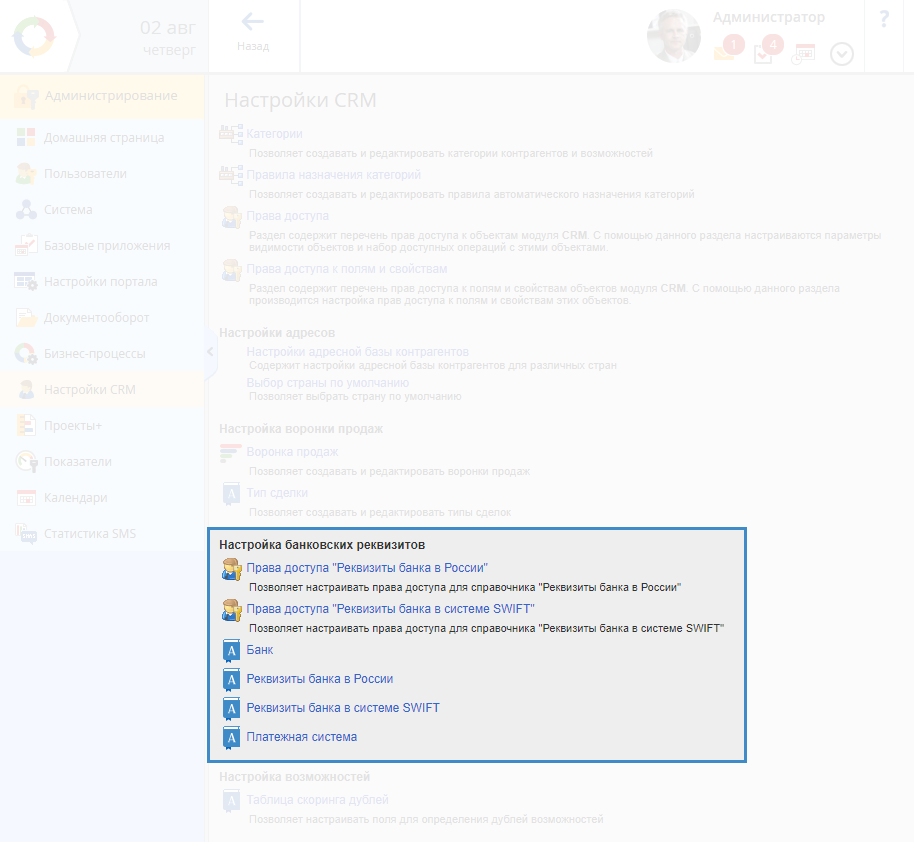Click the ELMA logo icon
This screenshot has height=842, width=914.
coord(36,37)
